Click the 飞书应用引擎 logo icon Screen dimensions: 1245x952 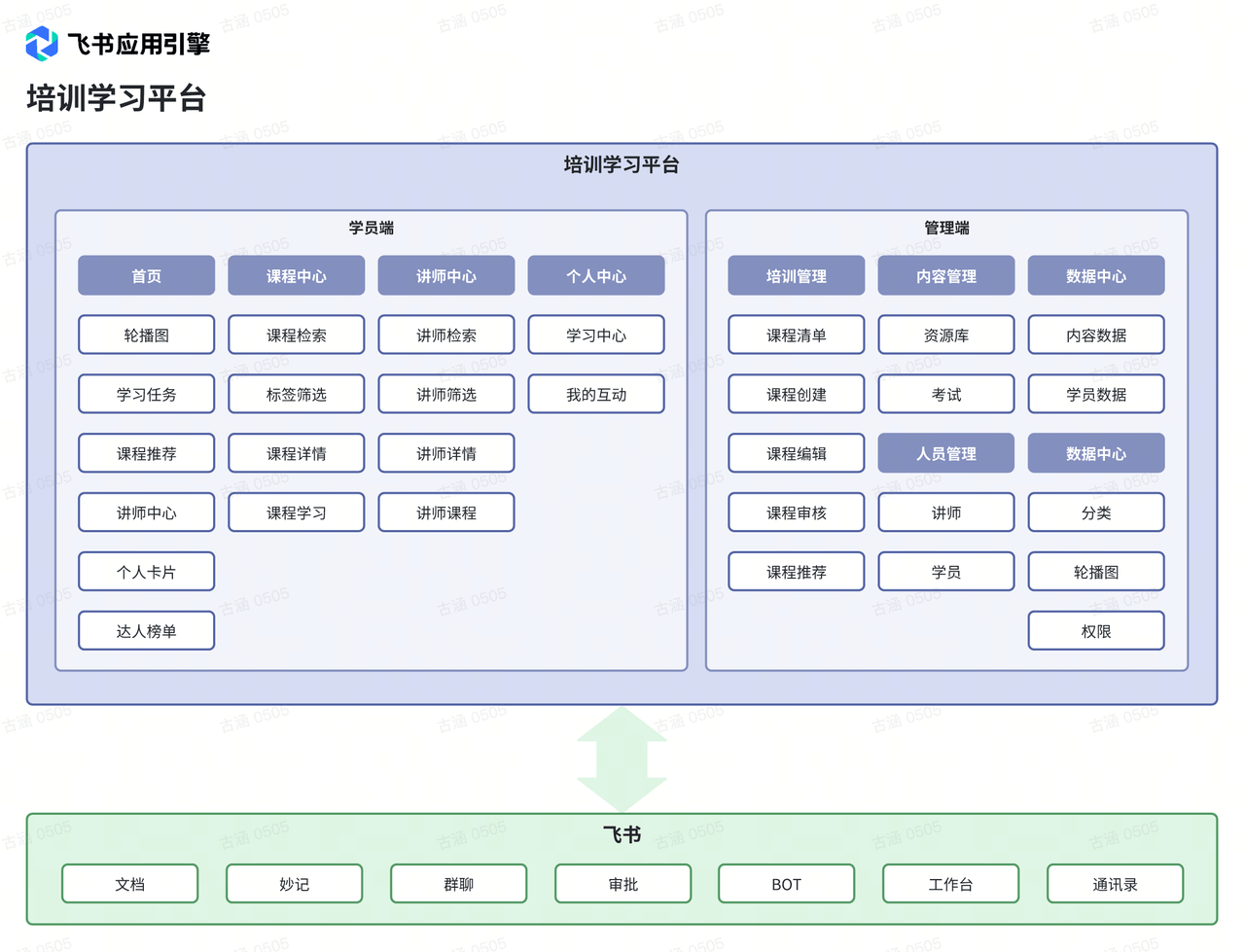coord(42,44)
